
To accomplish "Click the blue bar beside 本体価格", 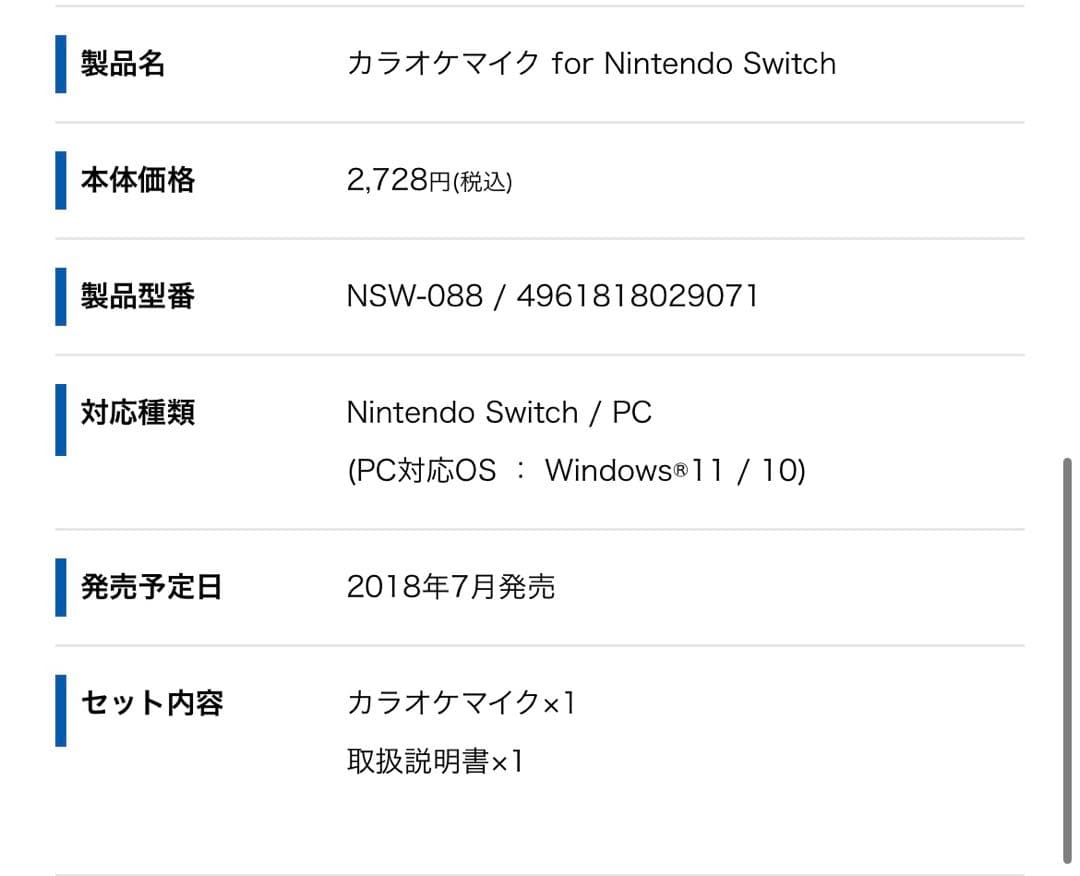I will click(x=61, y=181).
